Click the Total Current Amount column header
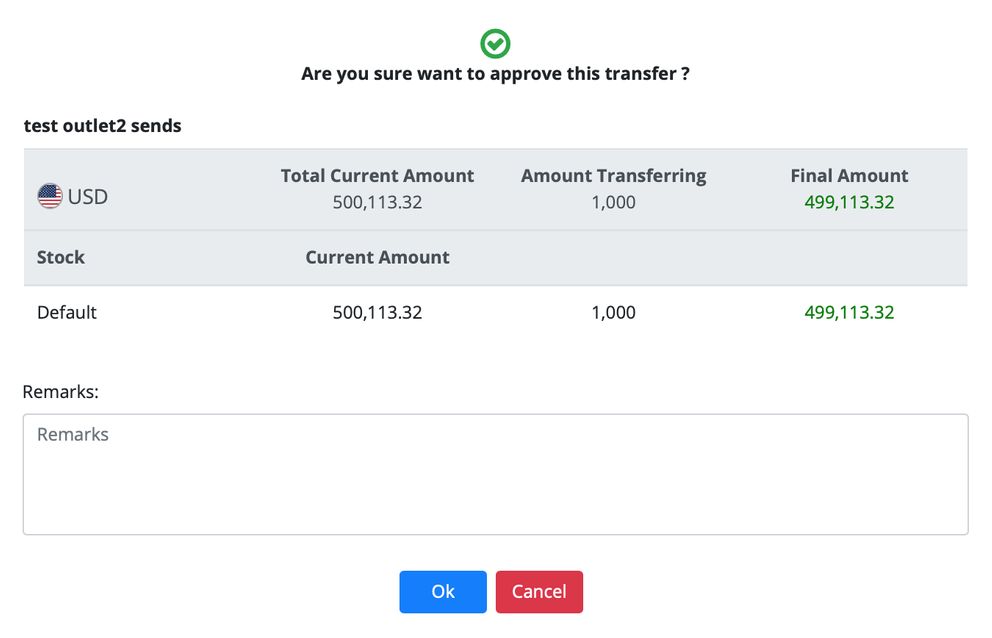The height and width of the screenshot is (638, 992). click(377, 175)
